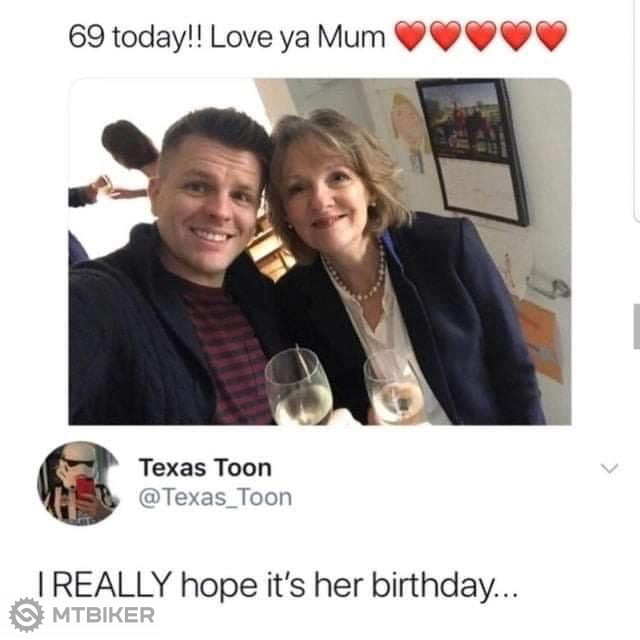Open the Texas Toon display name

tap(204, 467)
